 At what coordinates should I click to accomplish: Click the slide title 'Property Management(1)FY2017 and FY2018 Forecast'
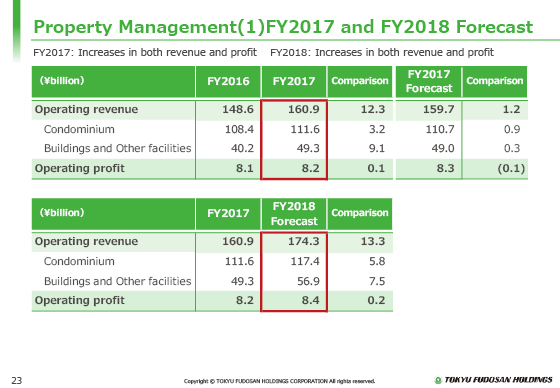(x=283, y=27)
